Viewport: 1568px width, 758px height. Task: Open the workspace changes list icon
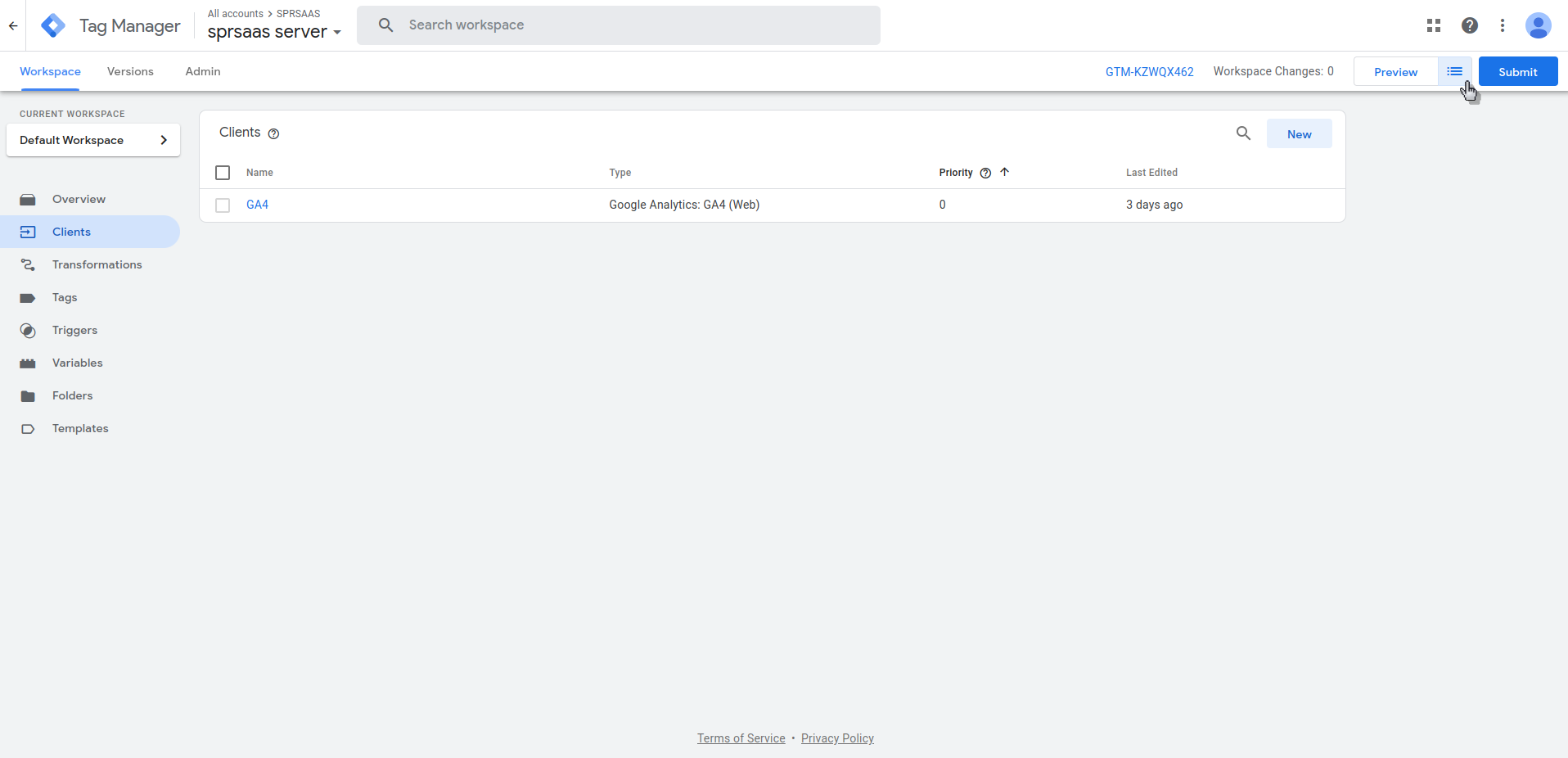click(1454, 71)
